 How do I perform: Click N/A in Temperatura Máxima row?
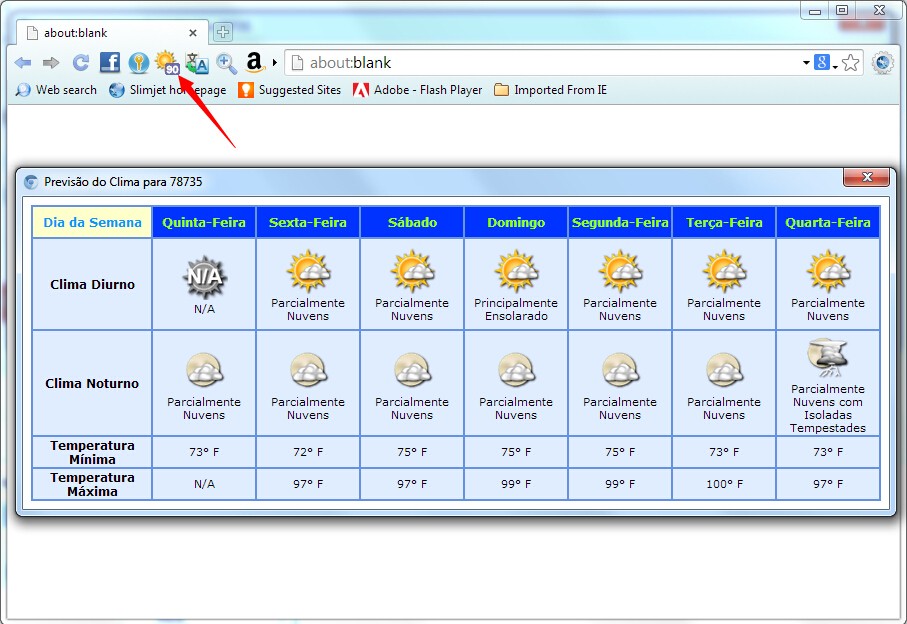click(x=204, y=484)
